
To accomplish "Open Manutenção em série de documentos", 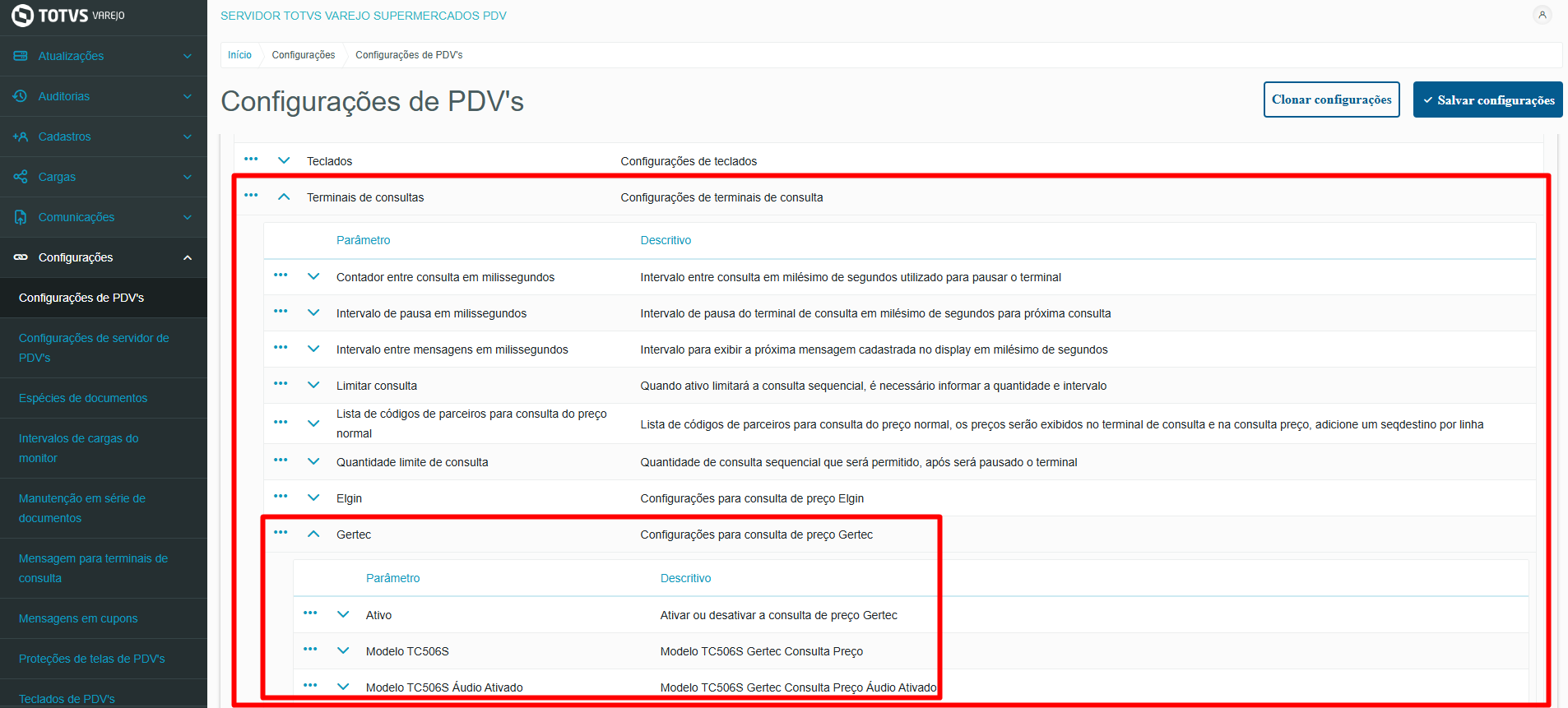I will coord(104,508).
